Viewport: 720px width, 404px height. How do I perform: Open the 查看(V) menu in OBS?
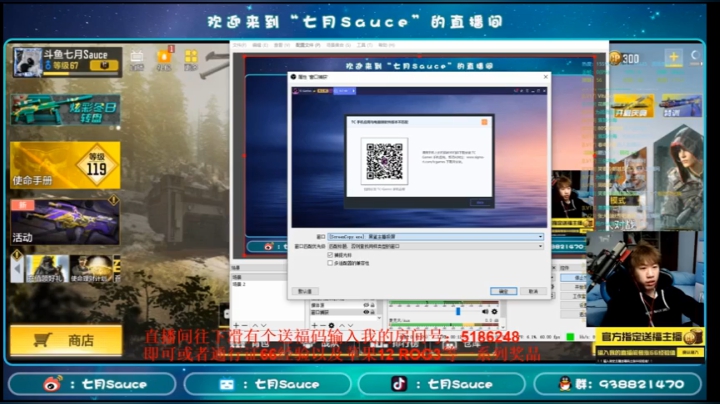[281, 45]
